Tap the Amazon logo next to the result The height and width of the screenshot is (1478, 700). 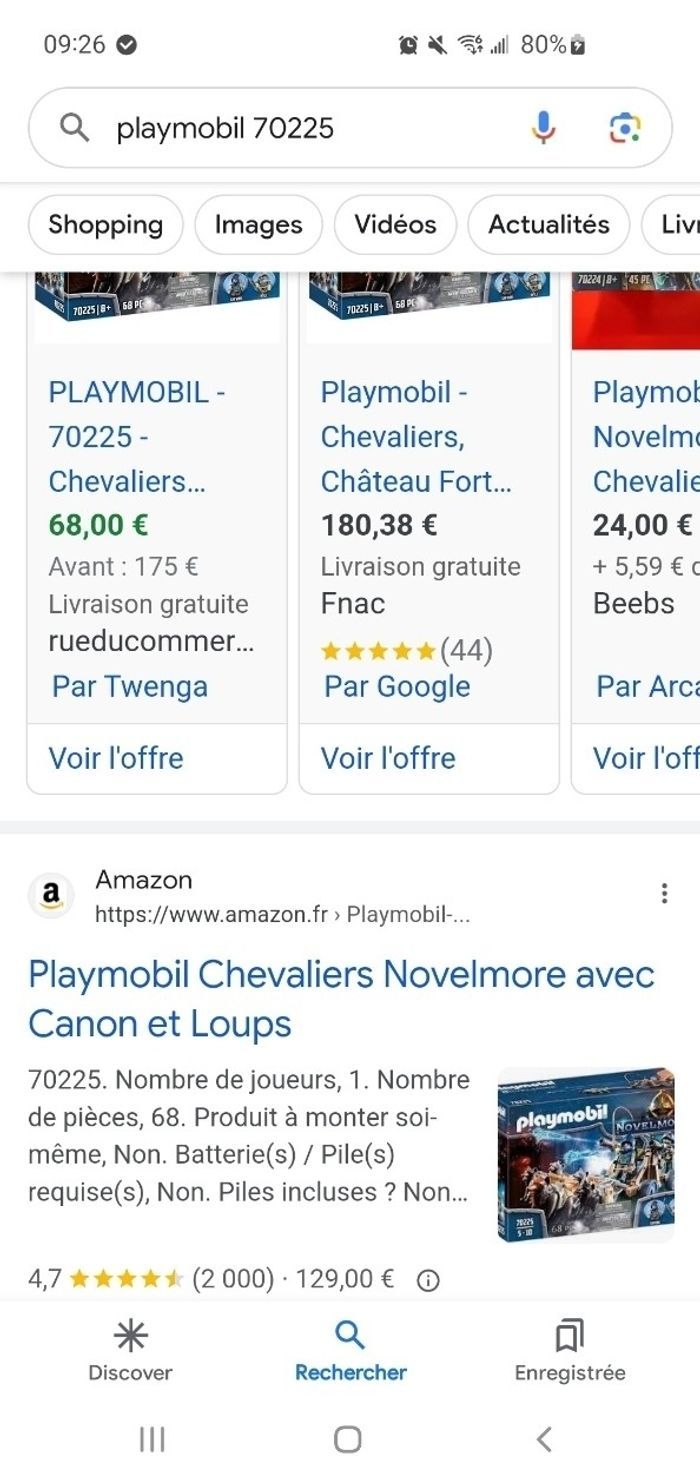tap(50, 896)
